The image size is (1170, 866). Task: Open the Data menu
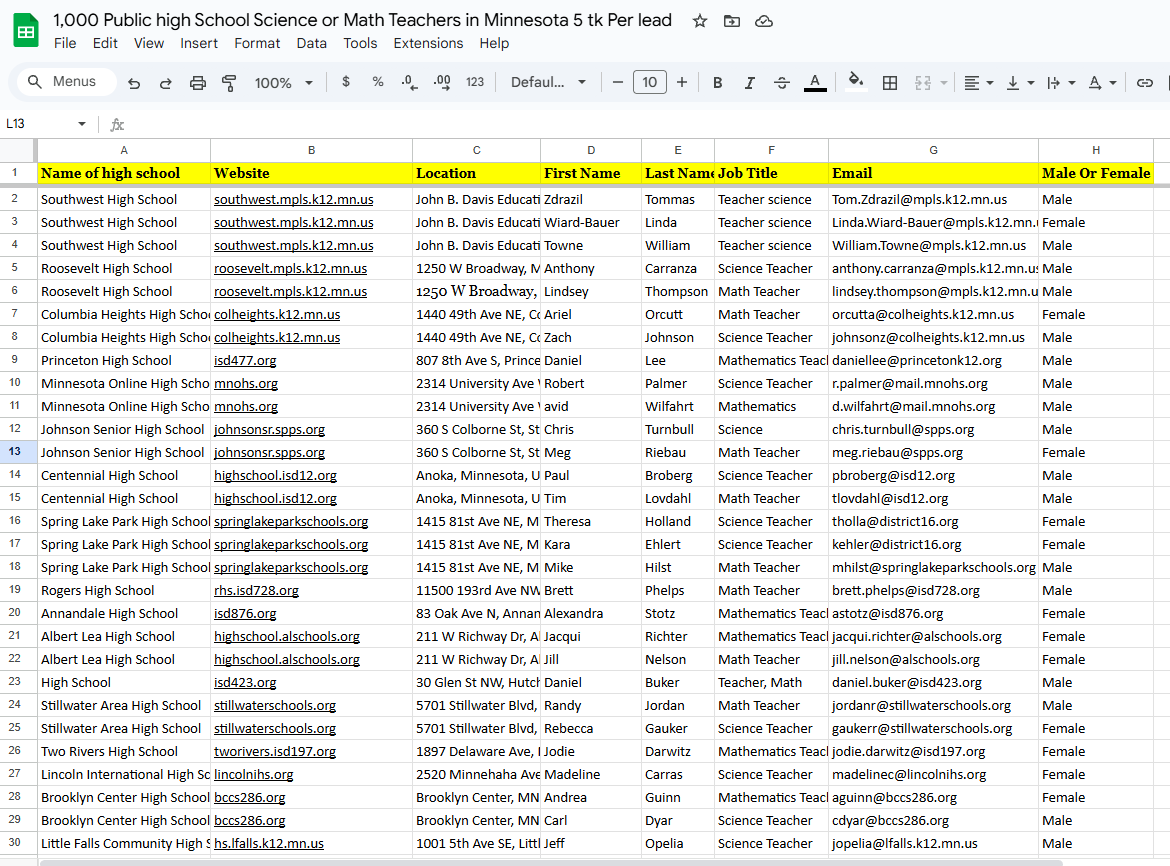pos(311,43)
